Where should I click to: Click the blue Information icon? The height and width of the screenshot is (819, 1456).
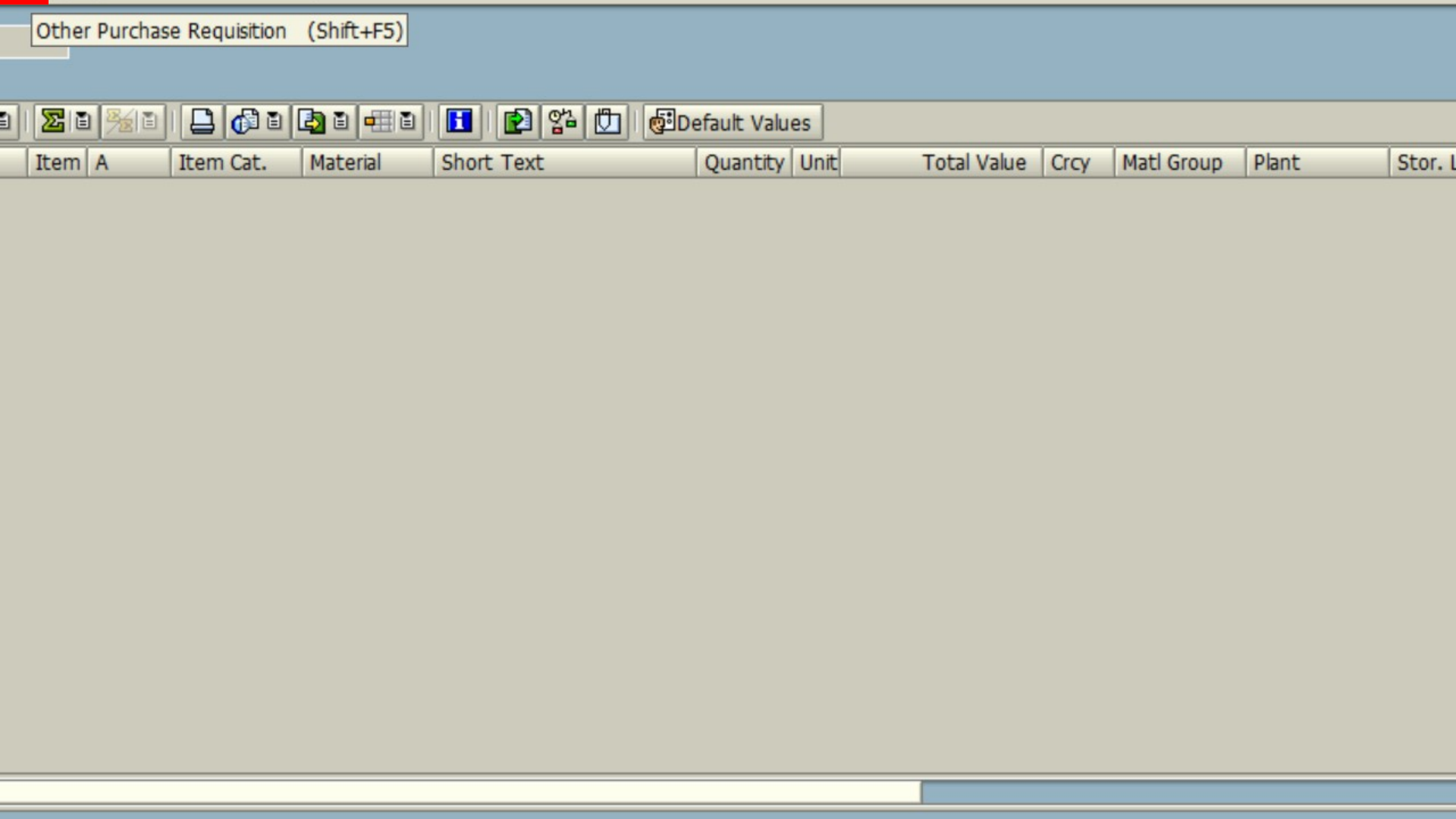tap(459, 121)
